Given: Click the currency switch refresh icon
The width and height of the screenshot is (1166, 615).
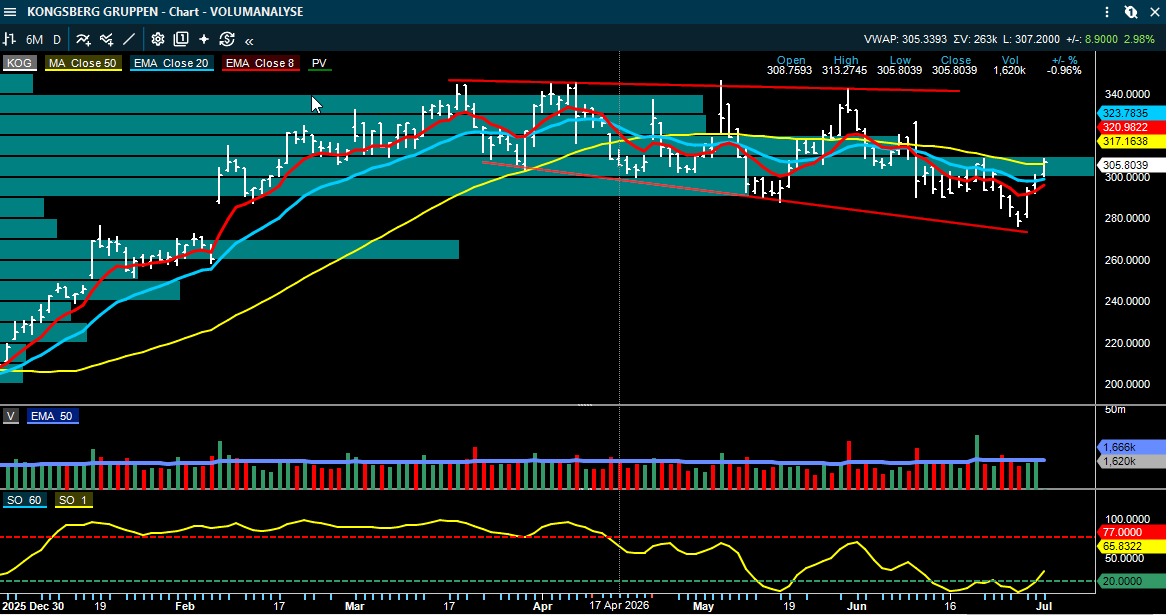Looking at the screenshot, I should (227, 39).
